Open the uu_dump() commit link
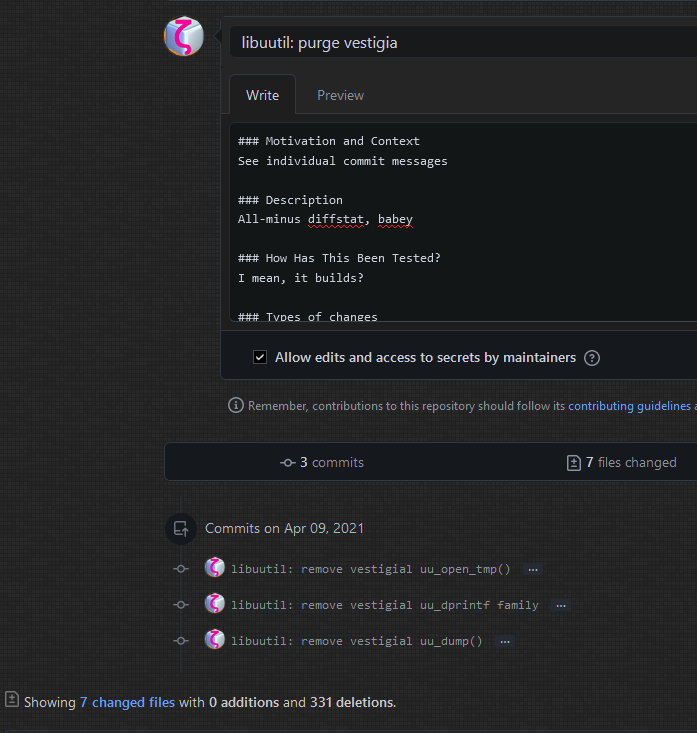697x733 pixels. click(356, 641)
